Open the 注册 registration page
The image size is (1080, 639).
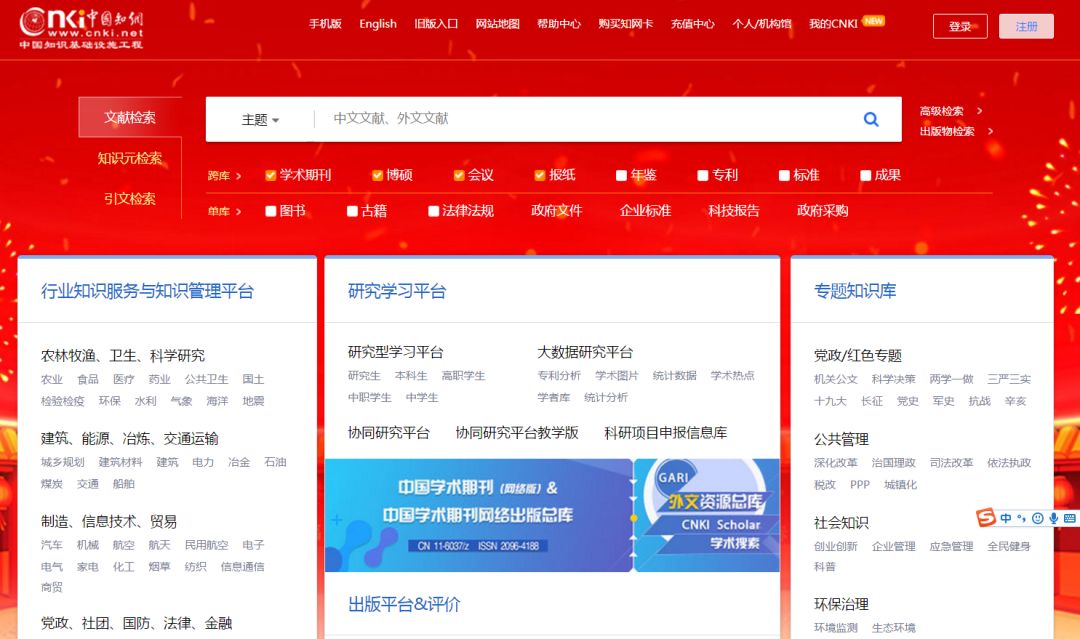click(x=1026, y=26)
